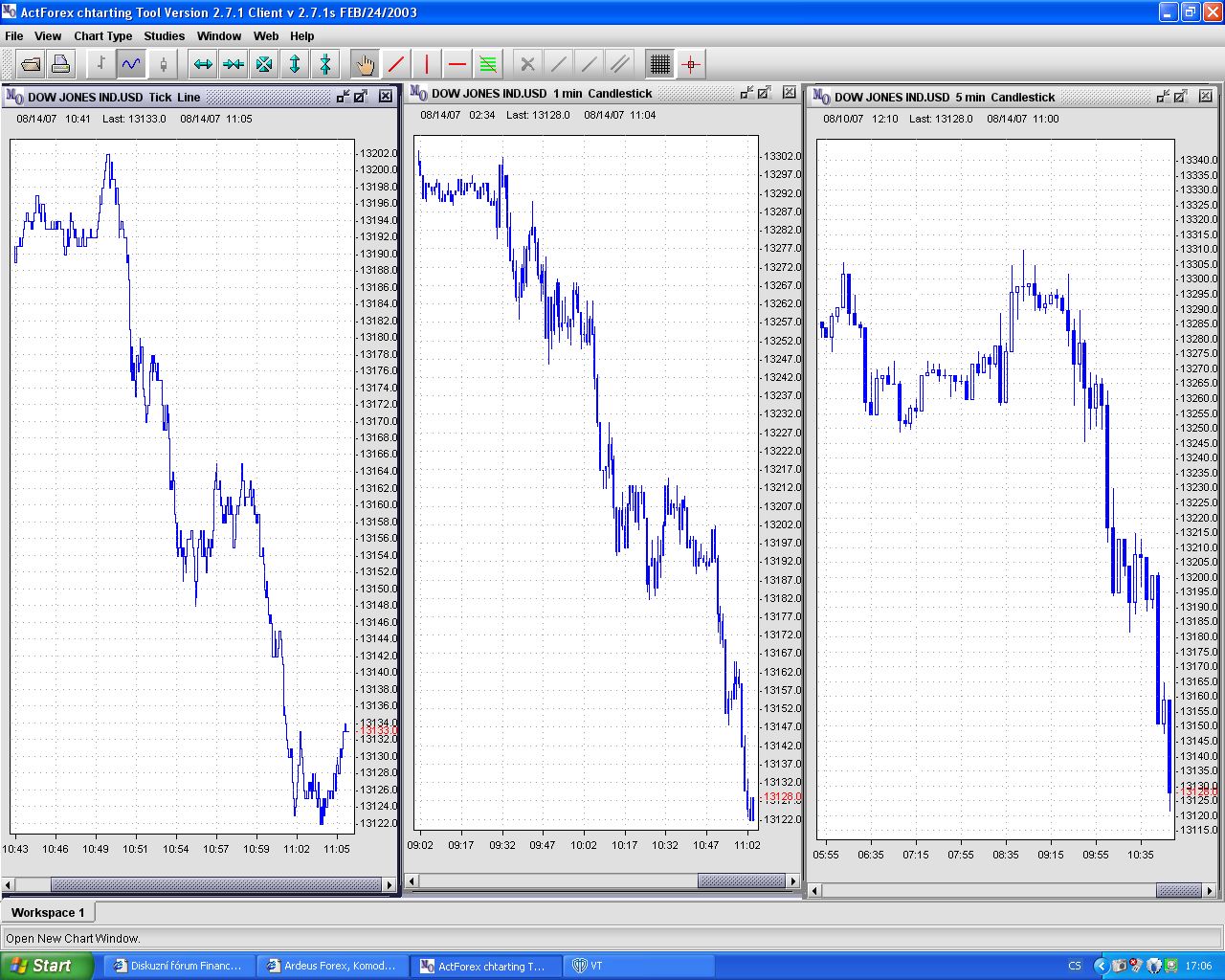
Task: Select the candlestick chart type icon
Action: point(163,64)
